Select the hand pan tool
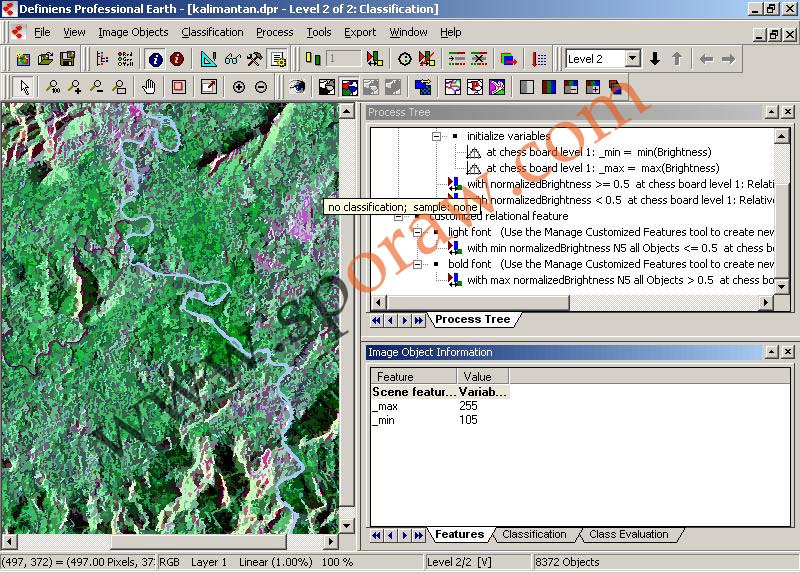The width and height of the screenshot is (800, 574). tap(149, 87)
